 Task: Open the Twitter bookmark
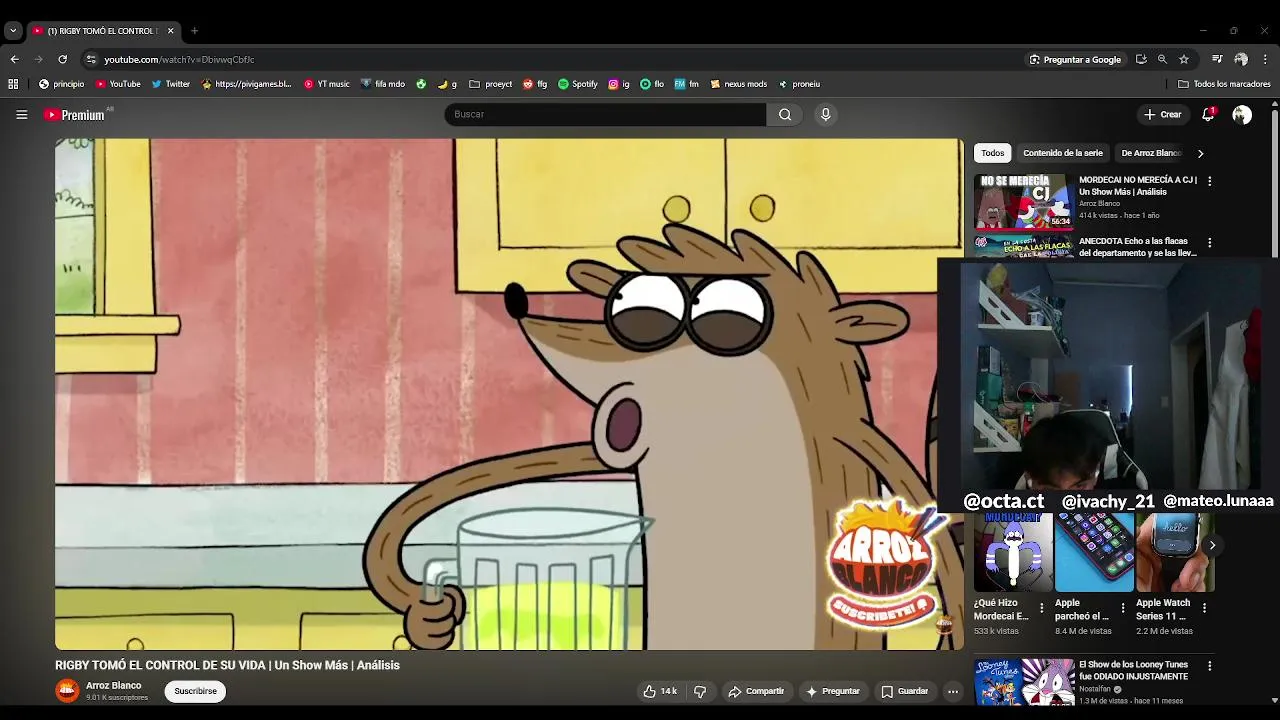click(170, 84)
